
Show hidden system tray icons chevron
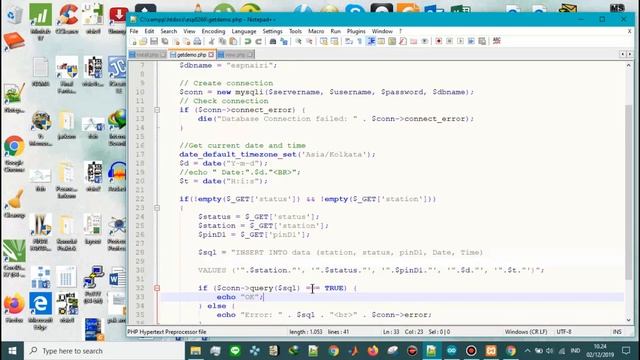tap(527, 351)
